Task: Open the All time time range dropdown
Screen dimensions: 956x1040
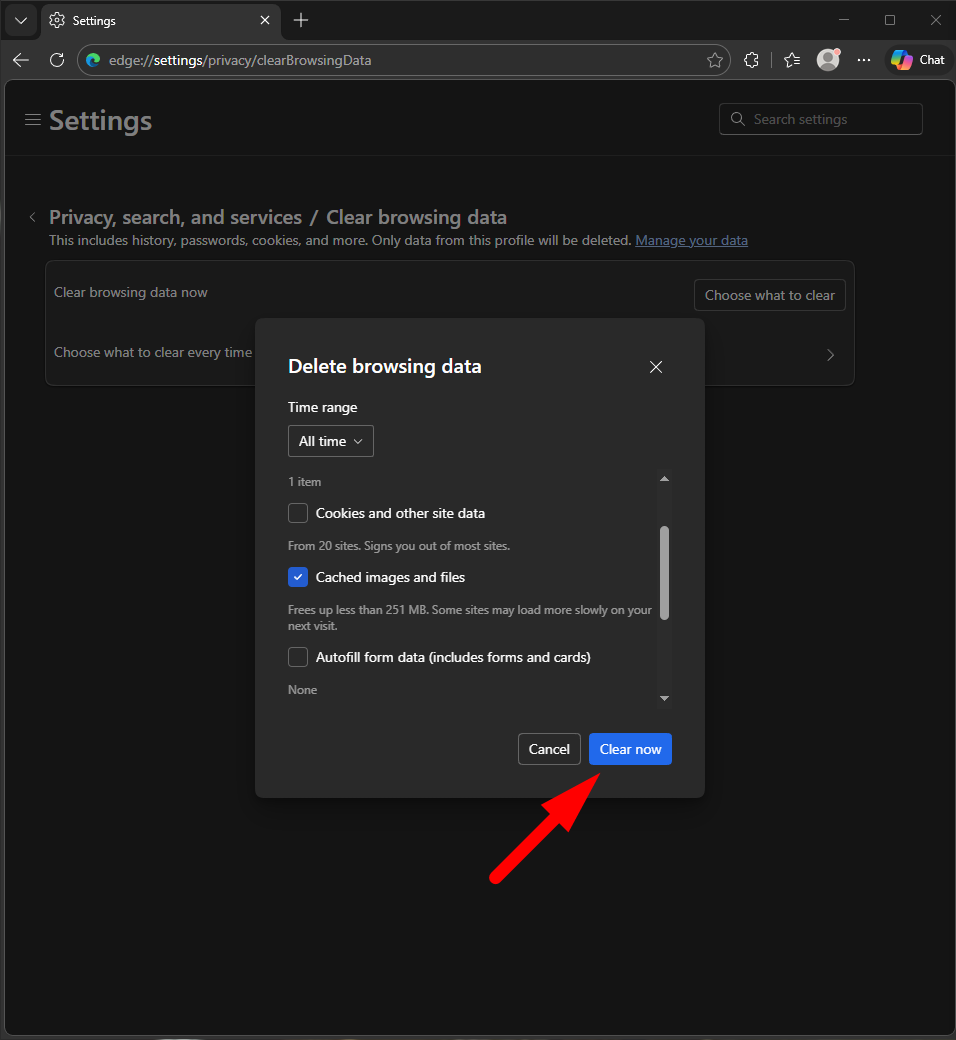Action: coord(330,441)
